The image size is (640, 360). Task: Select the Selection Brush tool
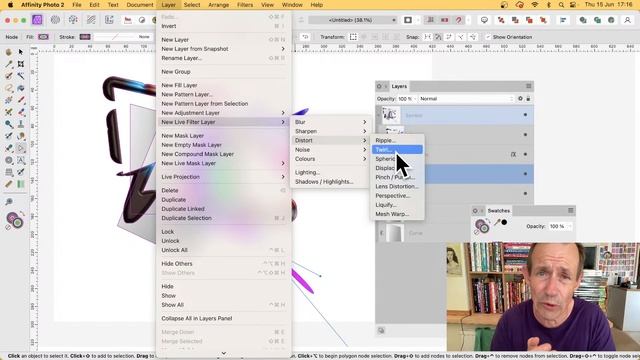point(9,76)
